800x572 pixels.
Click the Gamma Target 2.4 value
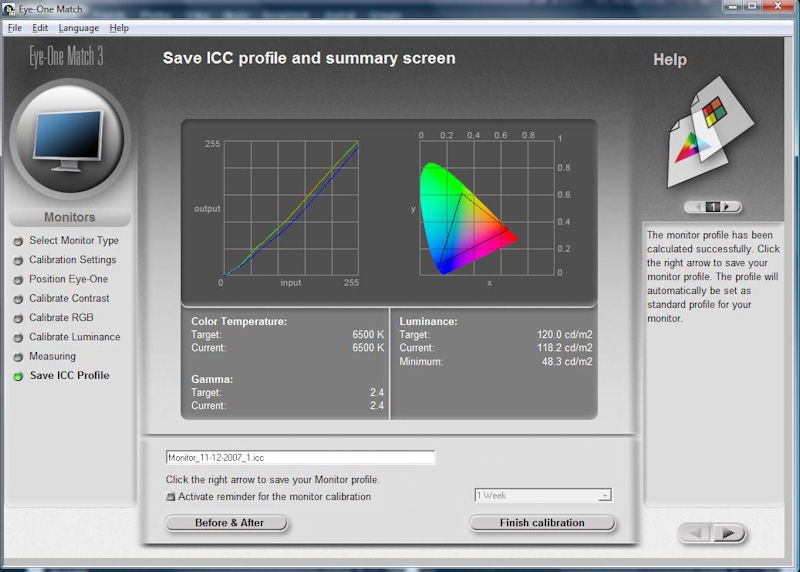tap(377, 392)
